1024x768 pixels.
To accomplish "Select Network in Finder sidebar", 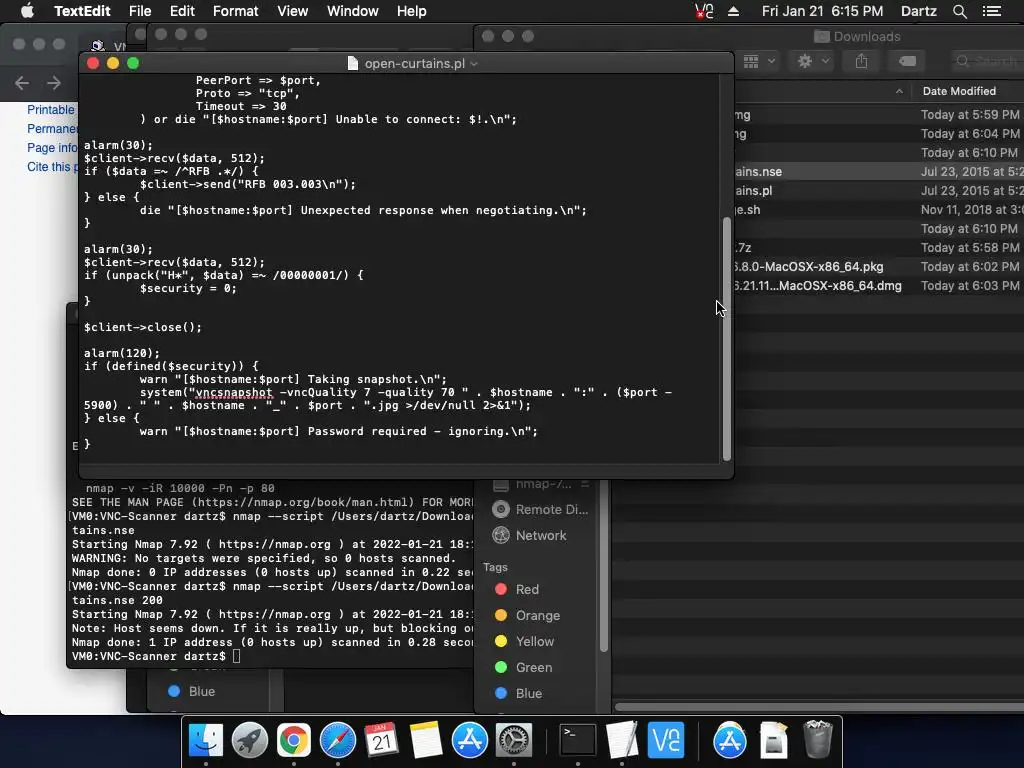I will [x=529, y=536].
